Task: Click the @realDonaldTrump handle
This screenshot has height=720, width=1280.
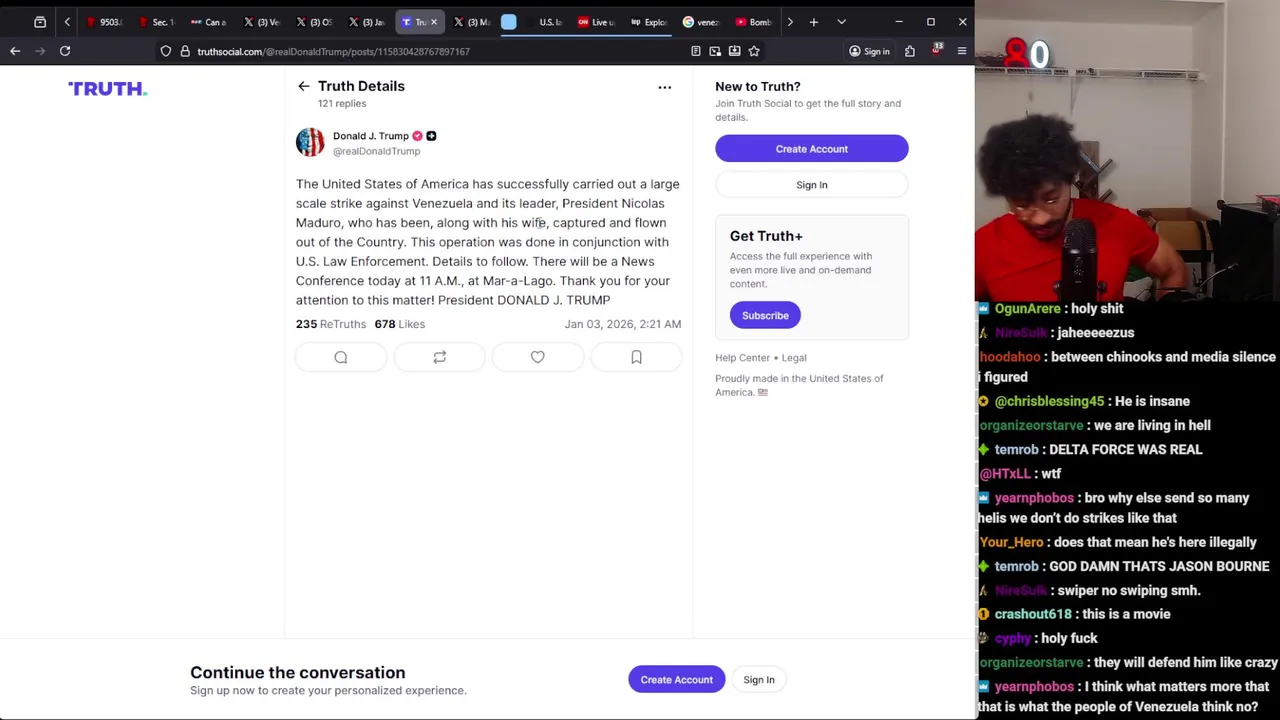Action: 377,151
